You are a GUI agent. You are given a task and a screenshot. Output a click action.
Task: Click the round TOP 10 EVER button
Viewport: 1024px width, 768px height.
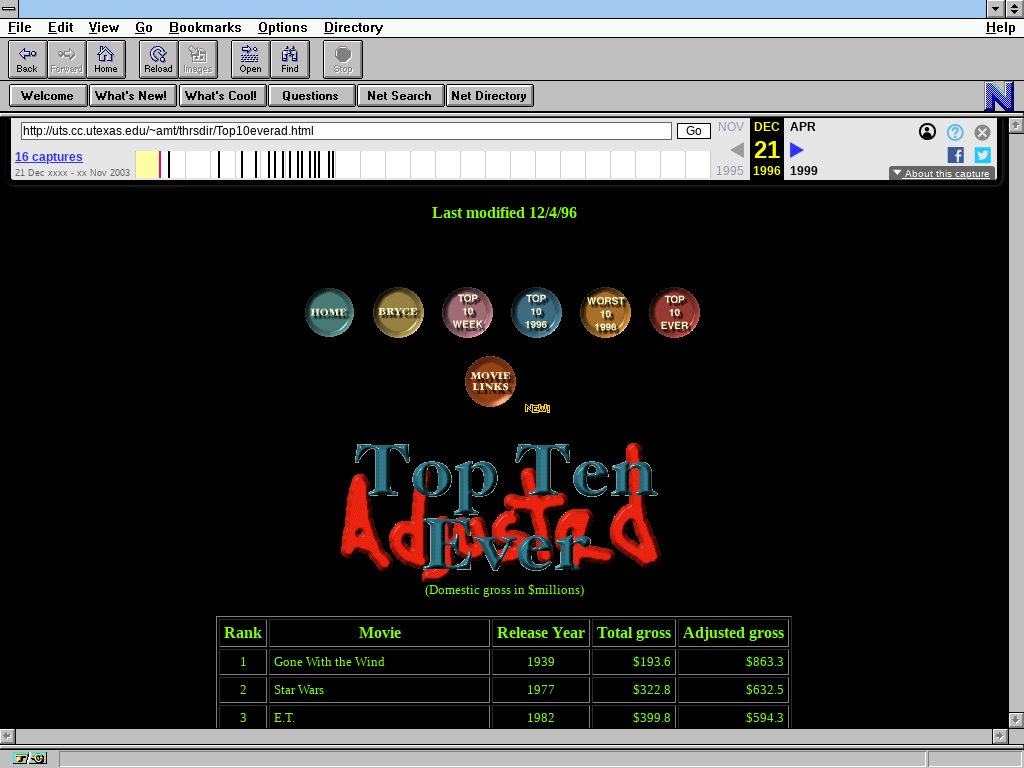click(x=675, y=312)
